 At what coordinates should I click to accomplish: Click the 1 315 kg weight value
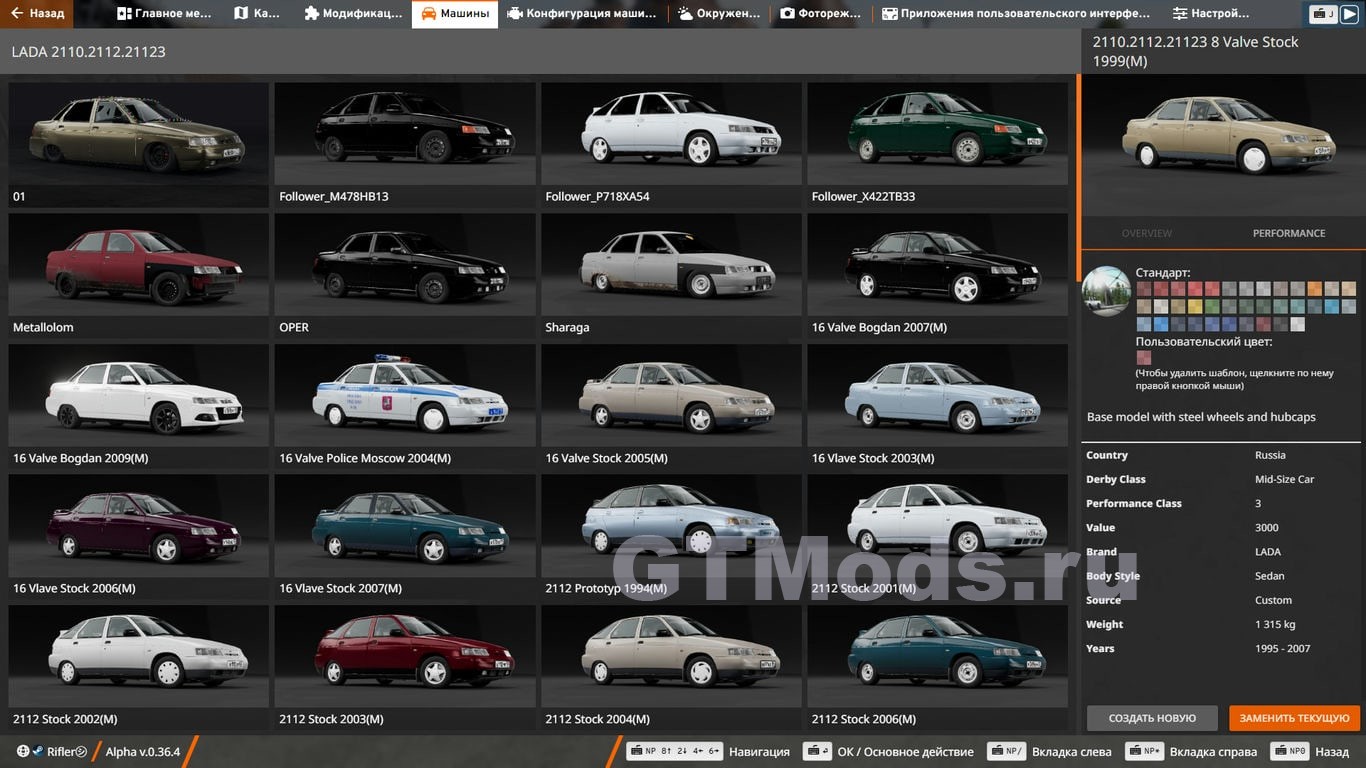point(1275,624)
